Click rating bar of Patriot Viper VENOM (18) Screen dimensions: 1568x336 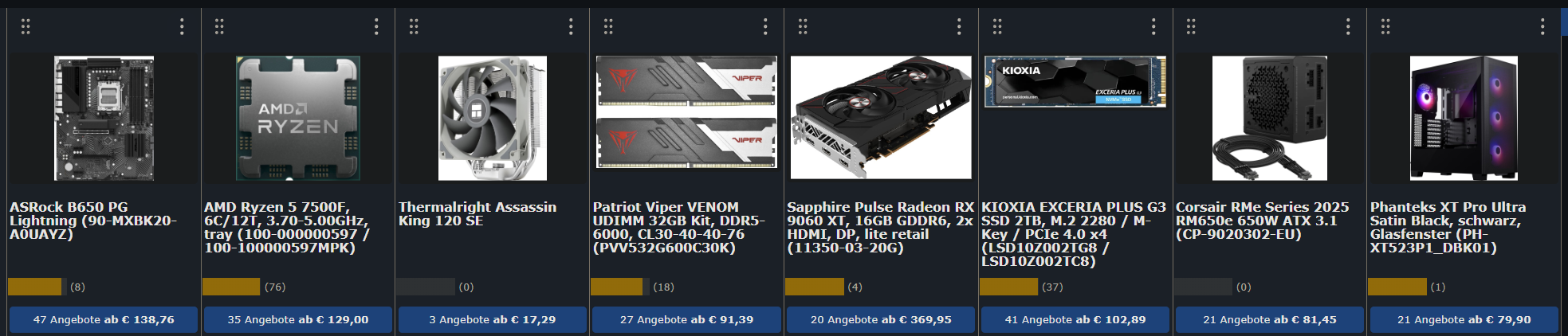pos(616,287)
